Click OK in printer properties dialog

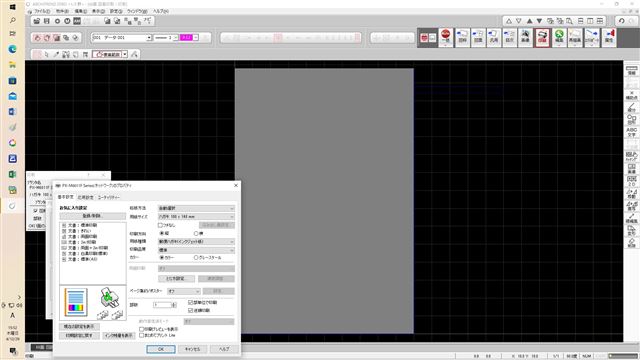point(161,349)
